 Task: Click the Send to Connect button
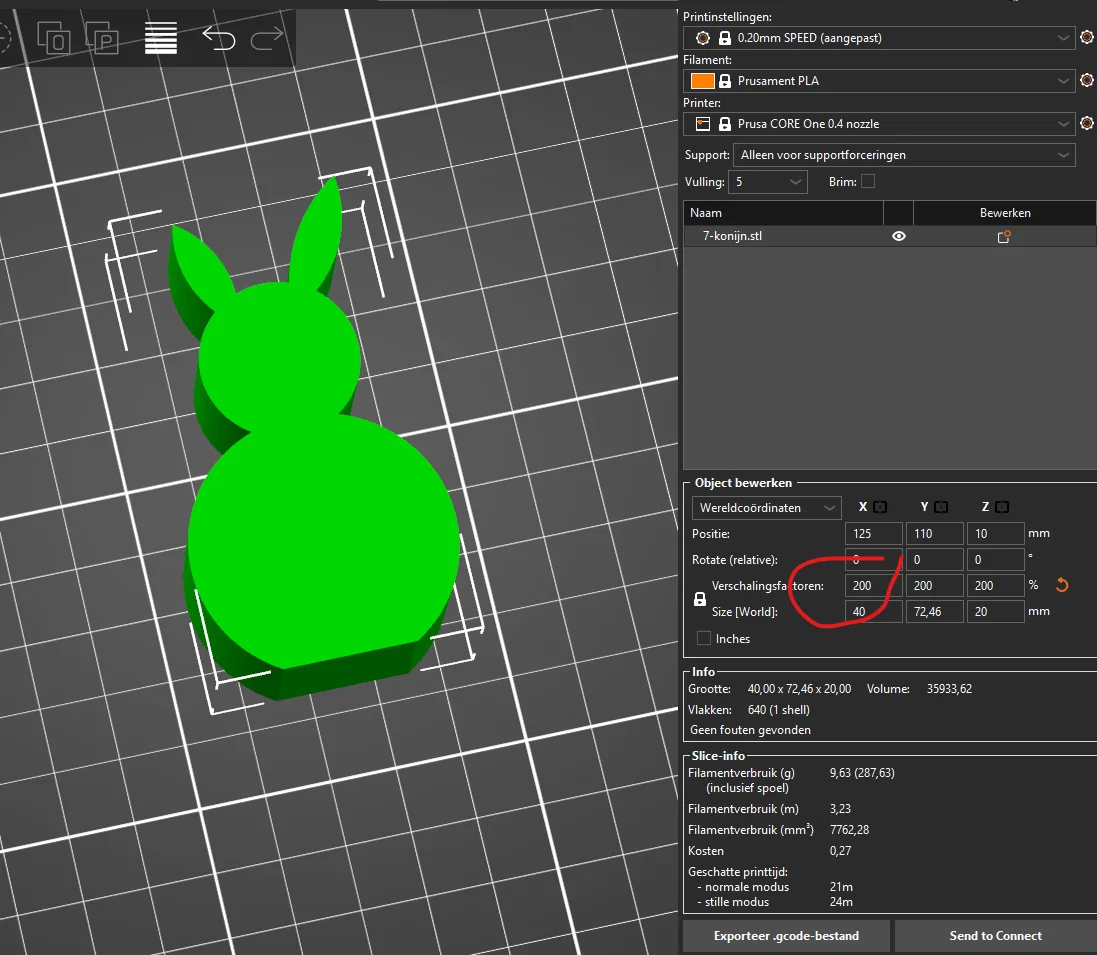tap(996, 936)
